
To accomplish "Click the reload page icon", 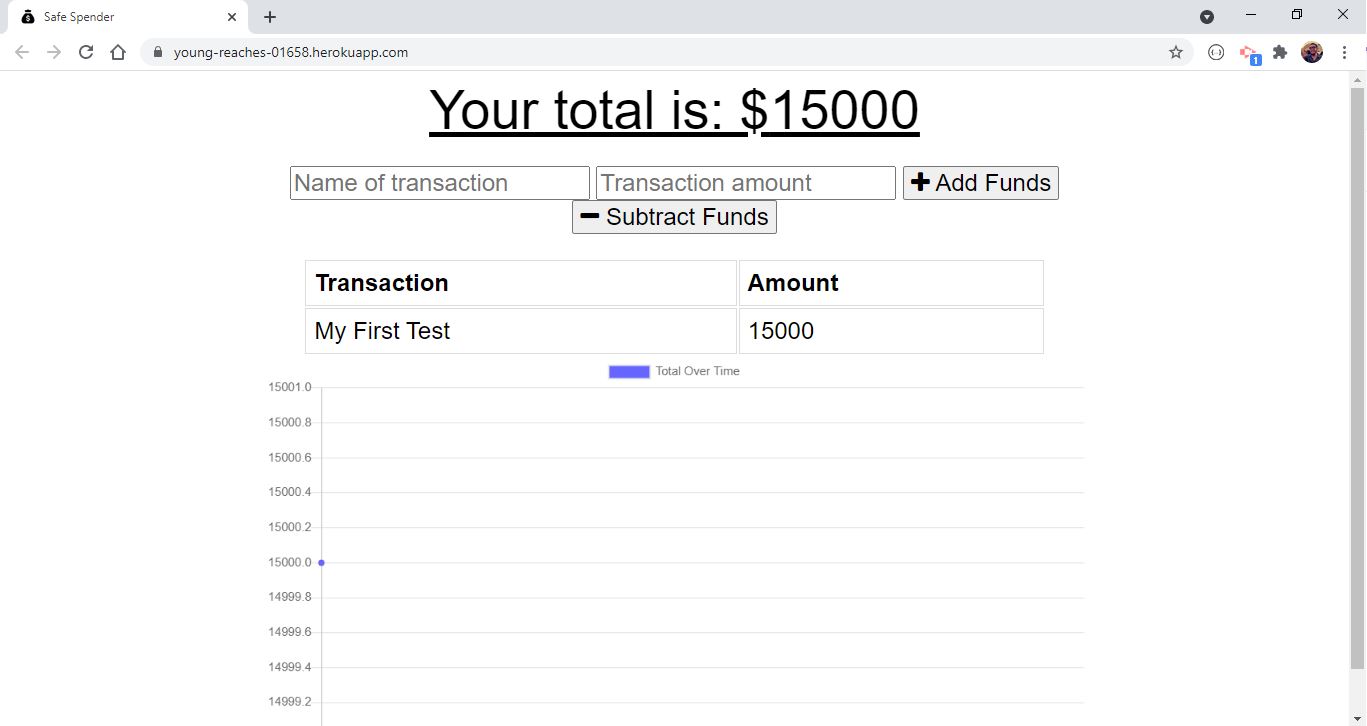I will tap(86, 52).
